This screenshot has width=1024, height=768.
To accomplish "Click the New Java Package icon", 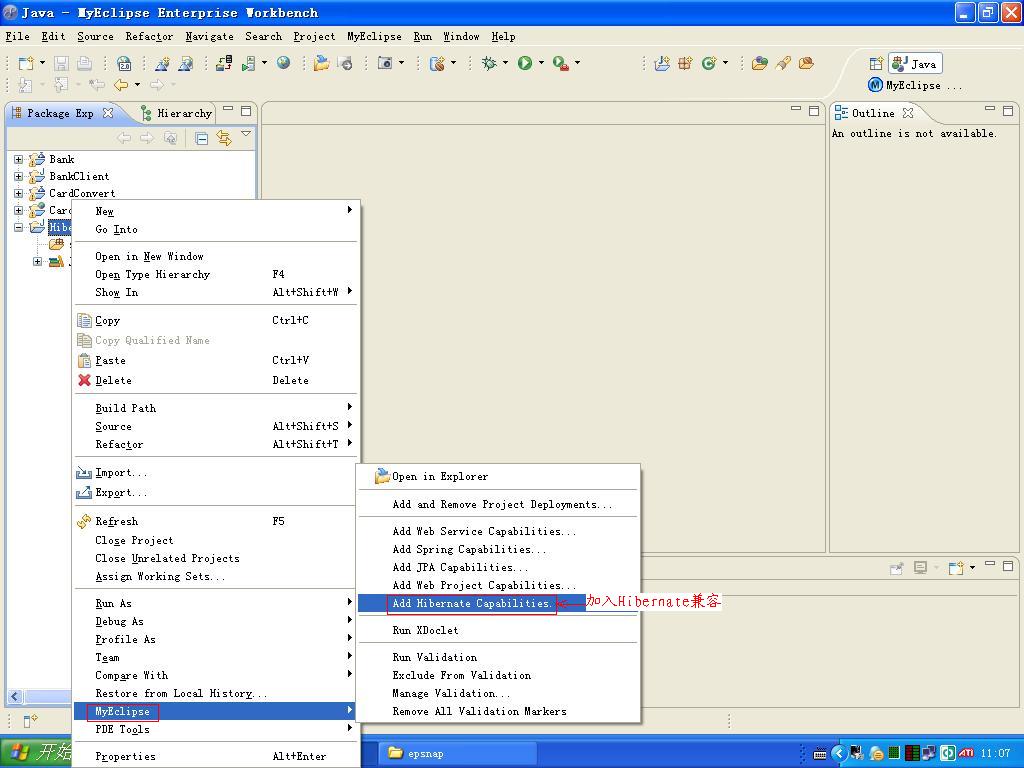I will [685, 63].
